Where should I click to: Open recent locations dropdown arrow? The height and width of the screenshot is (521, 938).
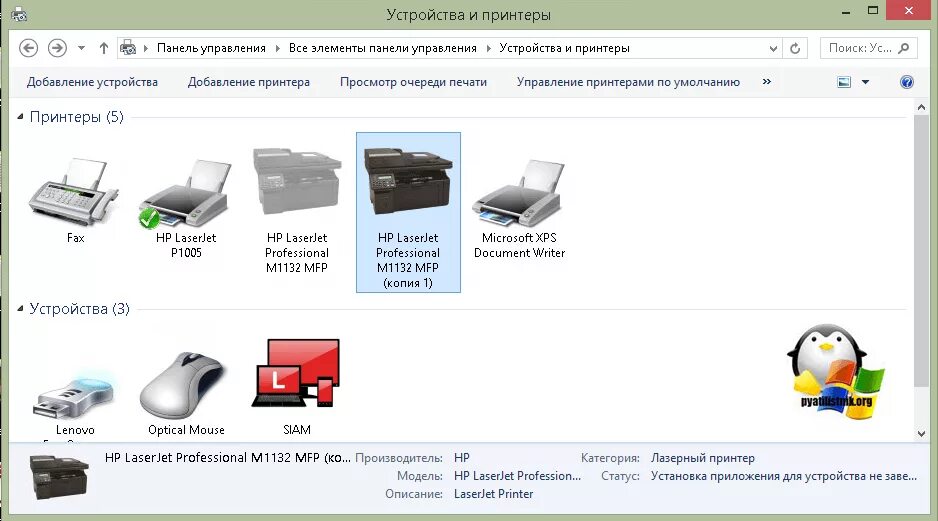point(81,48)
